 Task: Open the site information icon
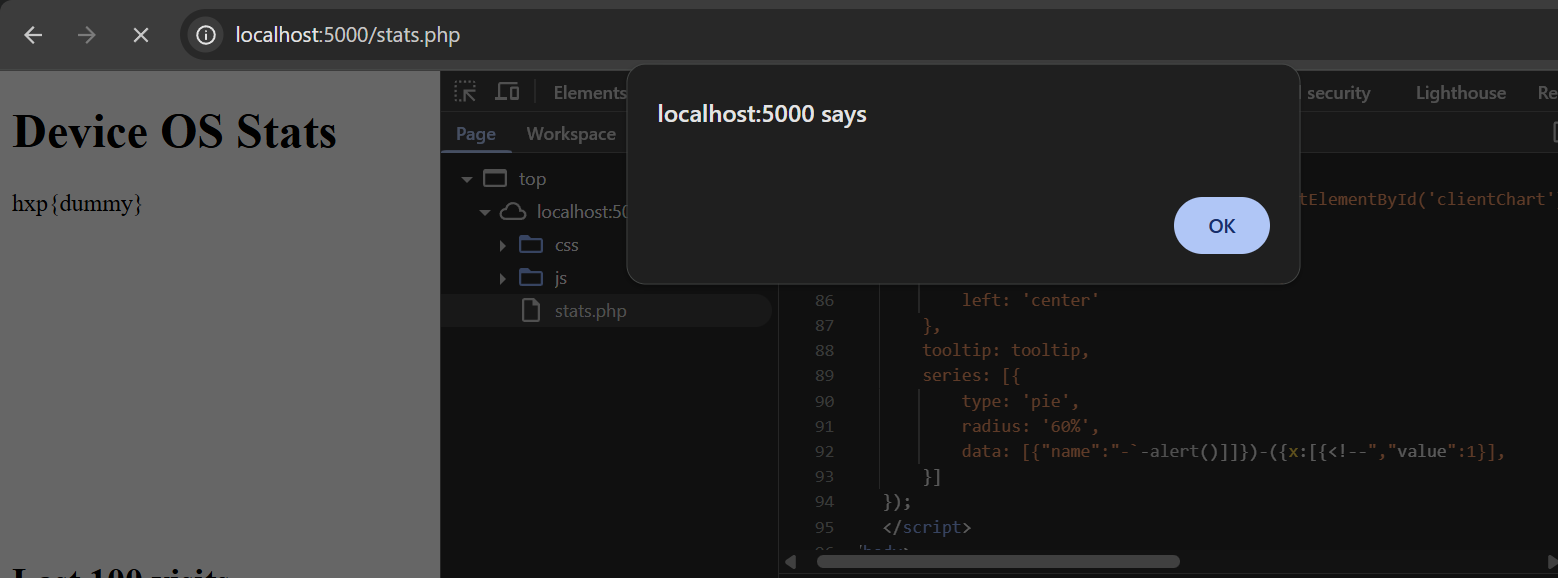205,34
